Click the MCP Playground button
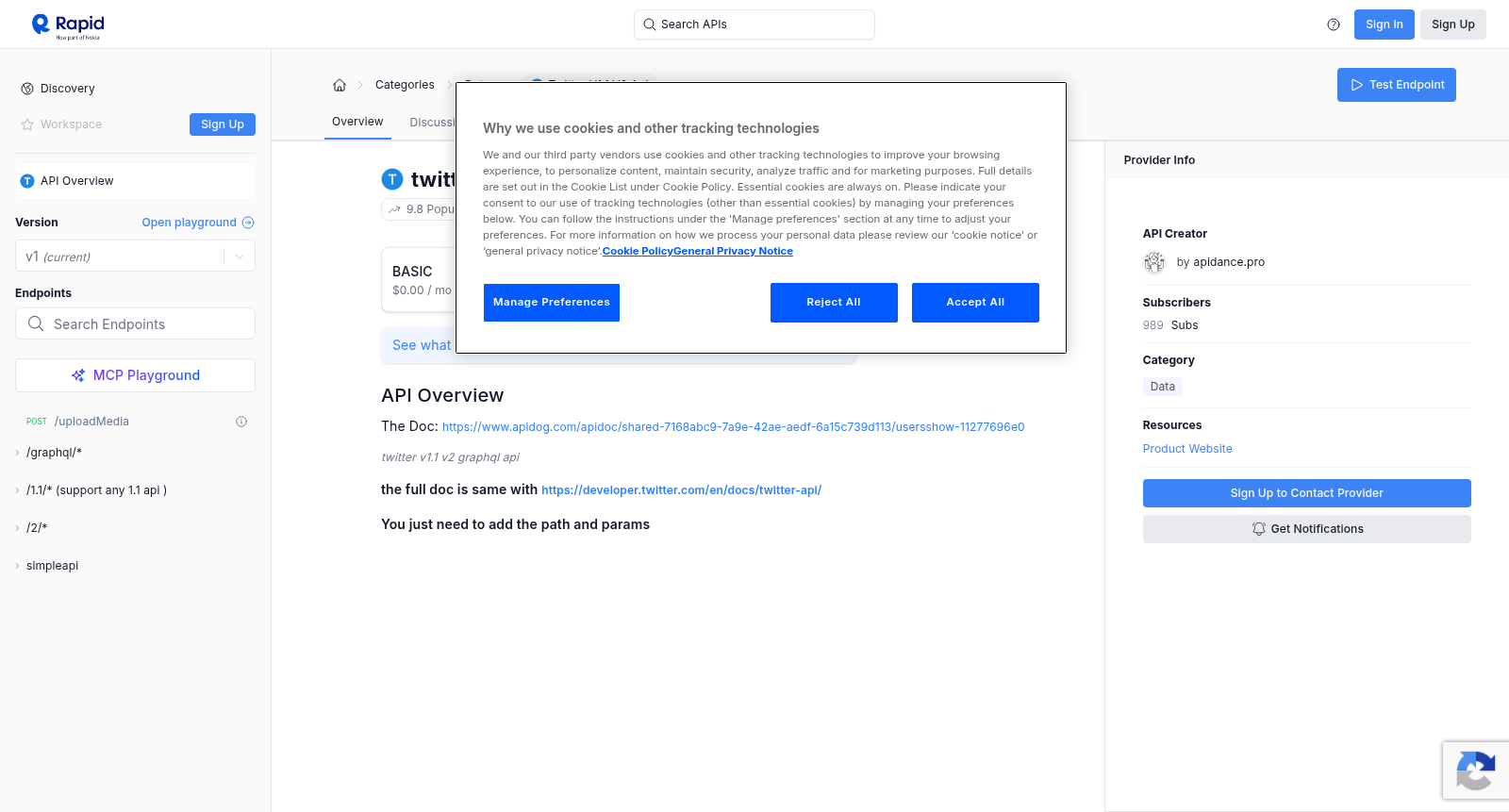This screenshot has height=812, width=1509. click(x=135, y=375)
